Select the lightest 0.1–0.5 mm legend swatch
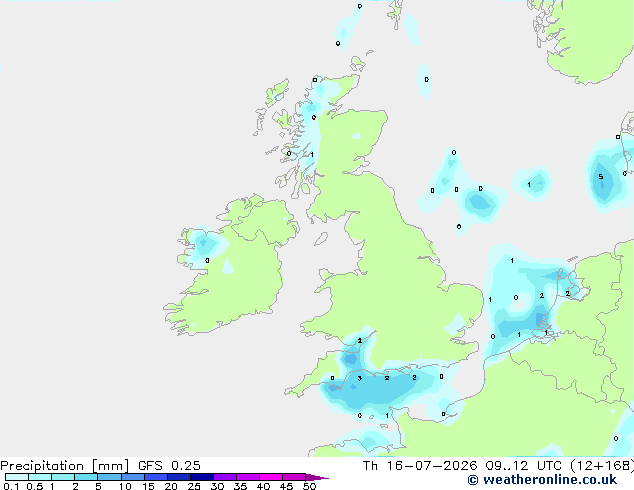The width and height of the screenshot is (634, 490). coord(17,477)
